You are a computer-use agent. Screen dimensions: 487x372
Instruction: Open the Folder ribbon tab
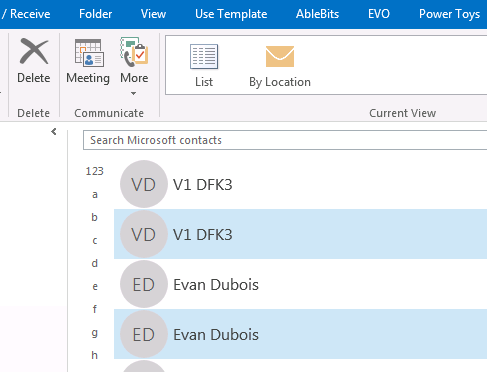click(x=95, y=14)
